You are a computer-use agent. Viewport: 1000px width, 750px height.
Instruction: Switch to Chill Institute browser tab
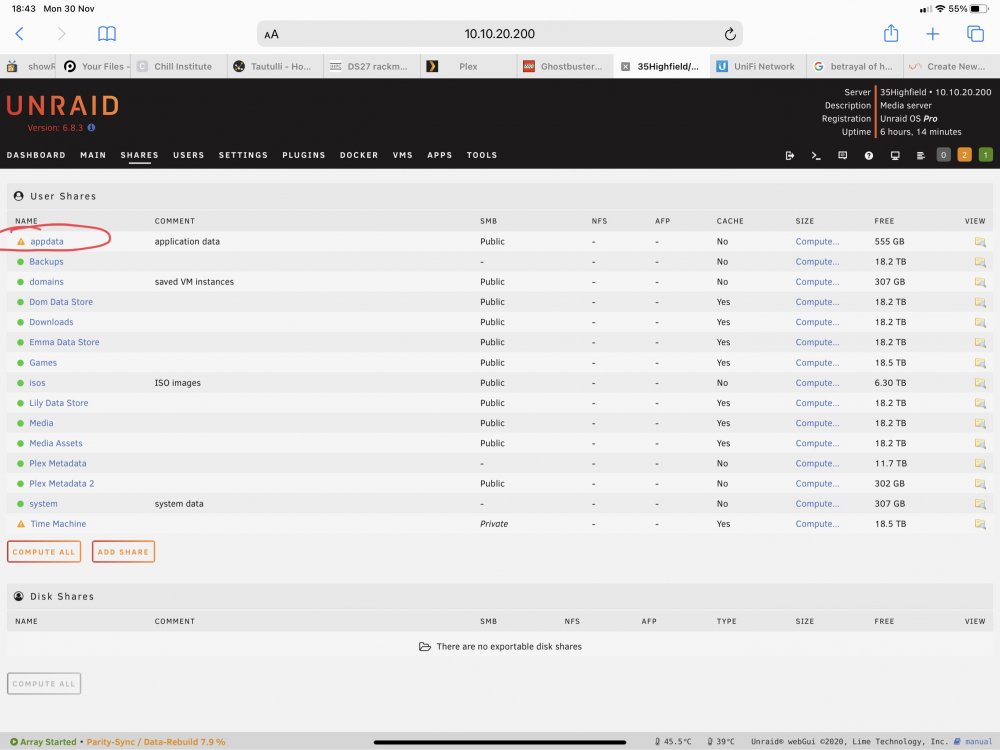point(179,66)
